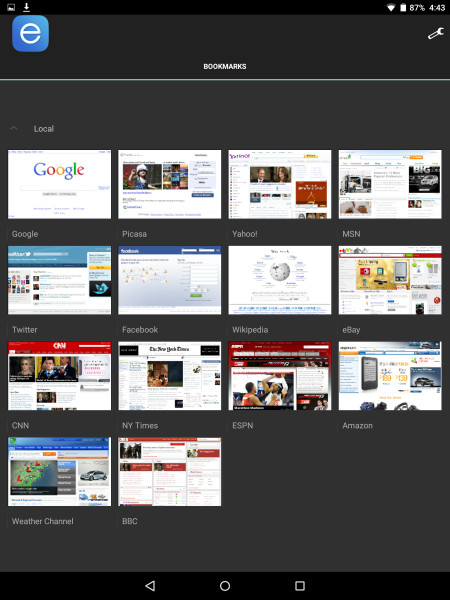Open the BBC bookmark thumbnail
The height and width of the screenshot is (600, 450).
click(170, 471)
